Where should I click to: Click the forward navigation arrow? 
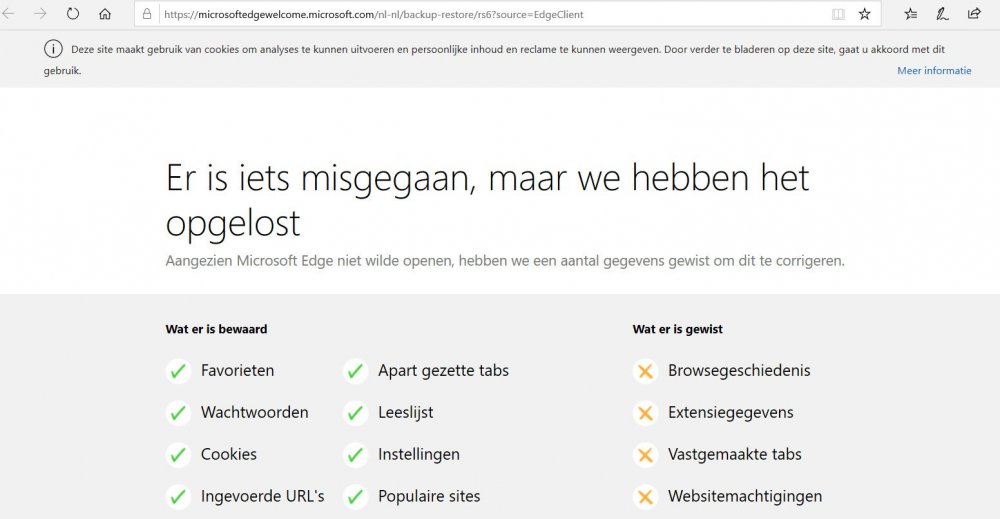(41, 14)
